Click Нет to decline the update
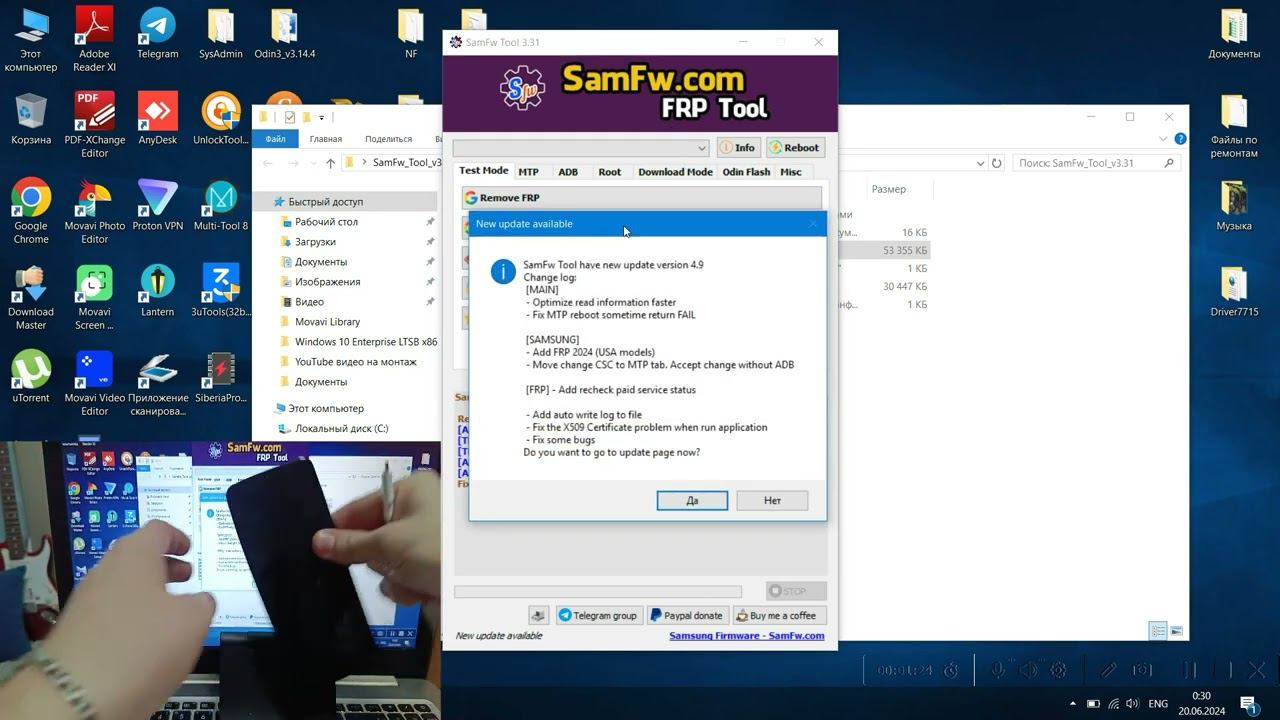 pyautogui.click(x=772, y=500)
